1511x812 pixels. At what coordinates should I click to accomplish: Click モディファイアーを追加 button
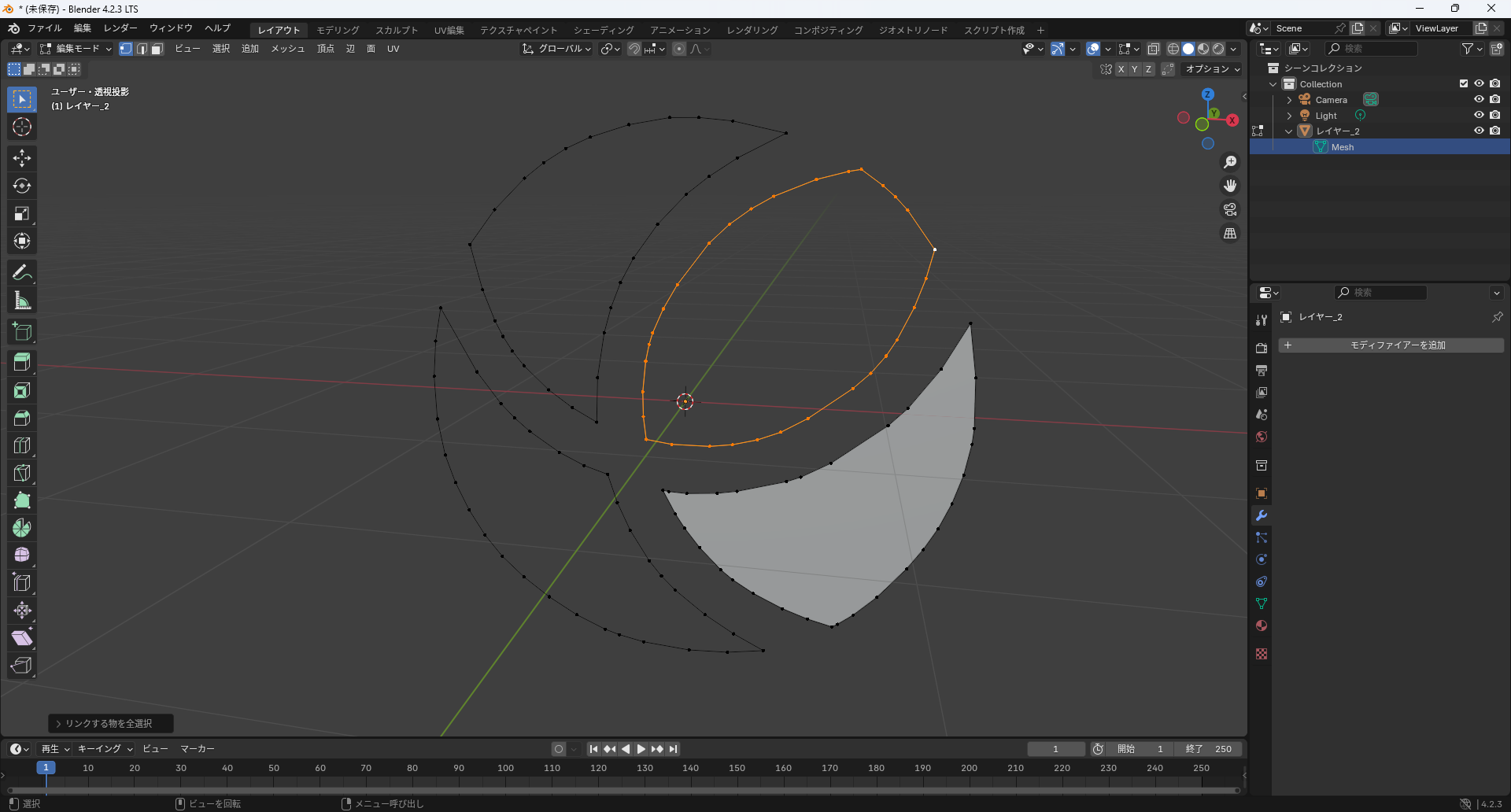[x=1391, y=345]
